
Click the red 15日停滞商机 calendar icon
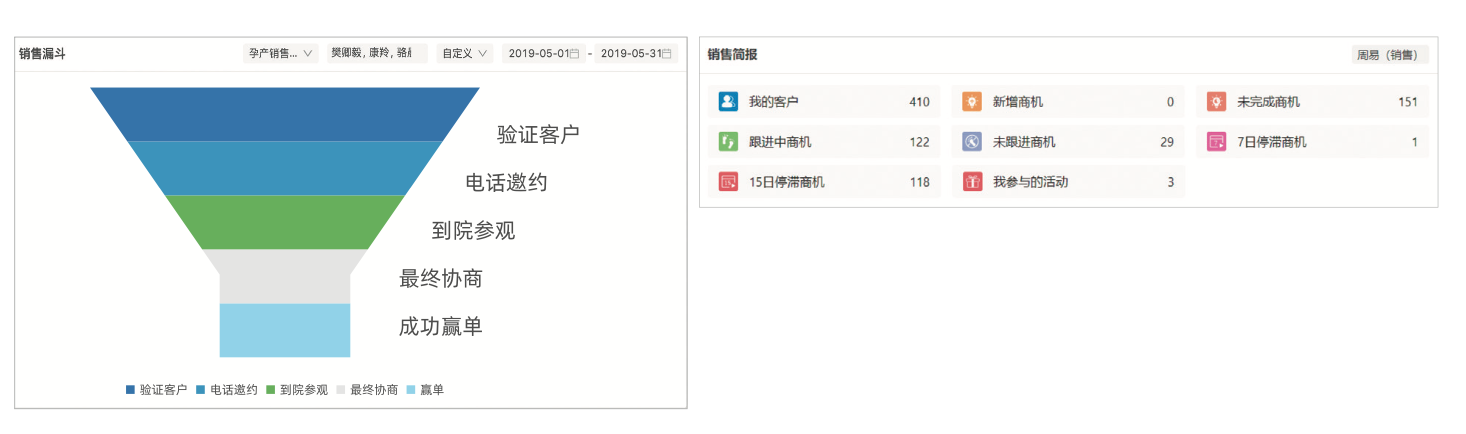pyautogui.click(x=728, y=182)
